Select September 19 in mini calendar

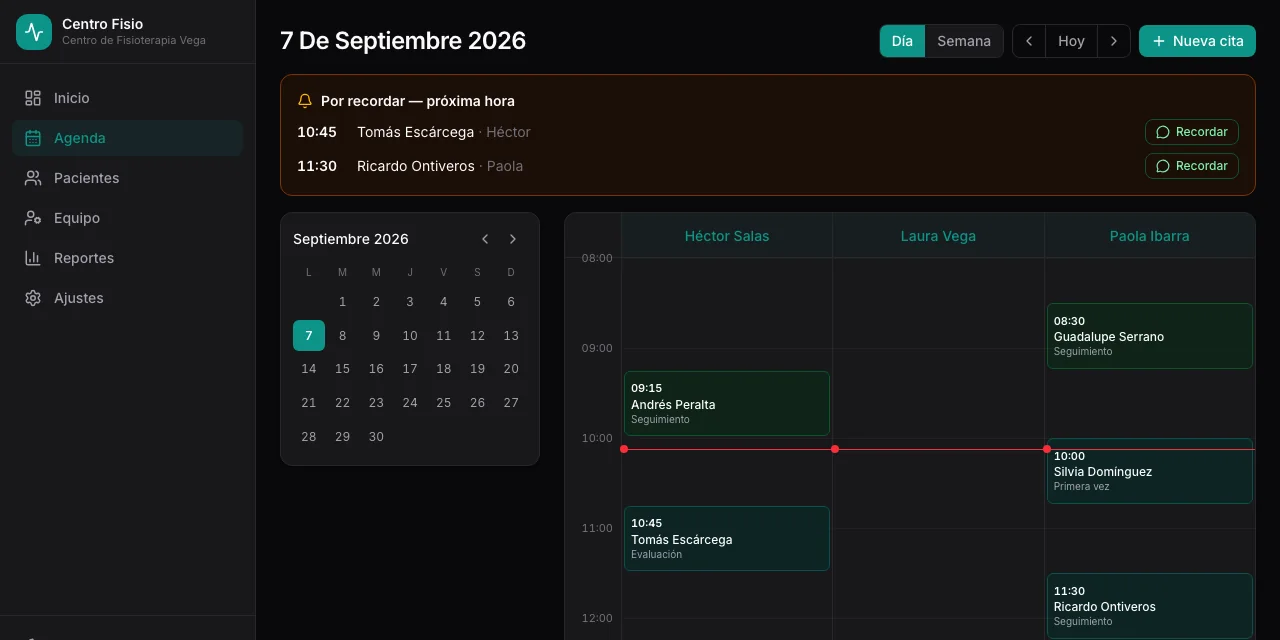pyautogui.click(x=477, y=369)
